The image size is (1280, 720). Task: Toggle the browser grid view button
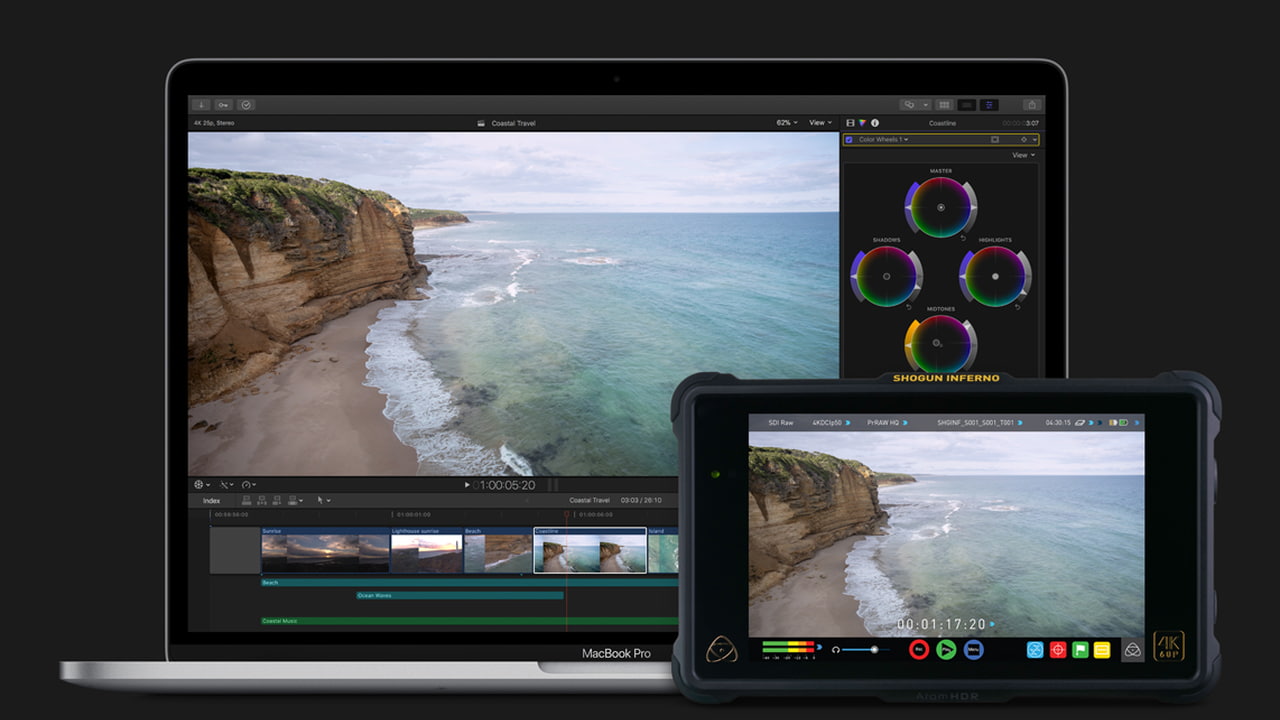pos(944,104)
